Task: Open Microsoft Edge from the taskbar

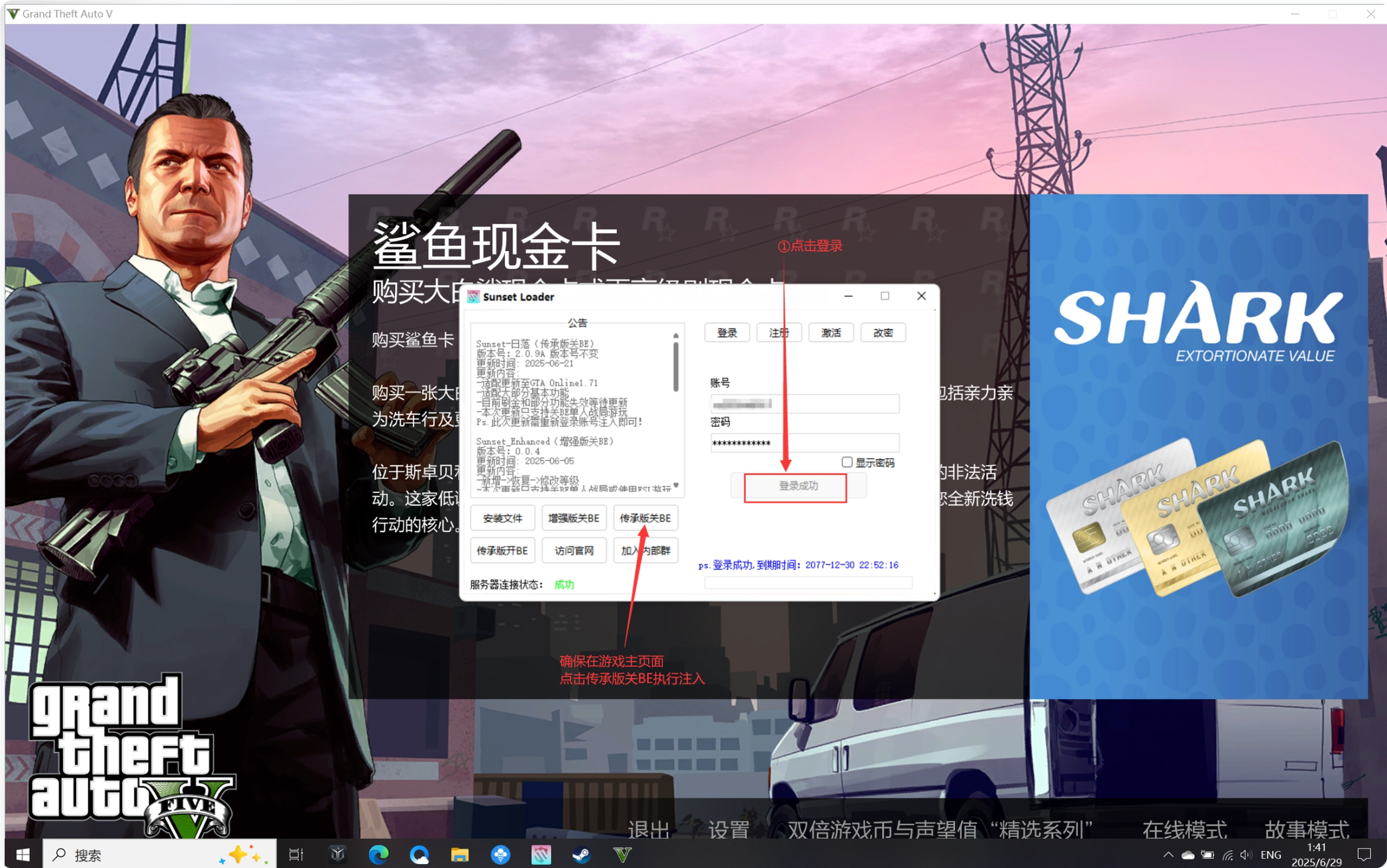Action: coord(378,855)
